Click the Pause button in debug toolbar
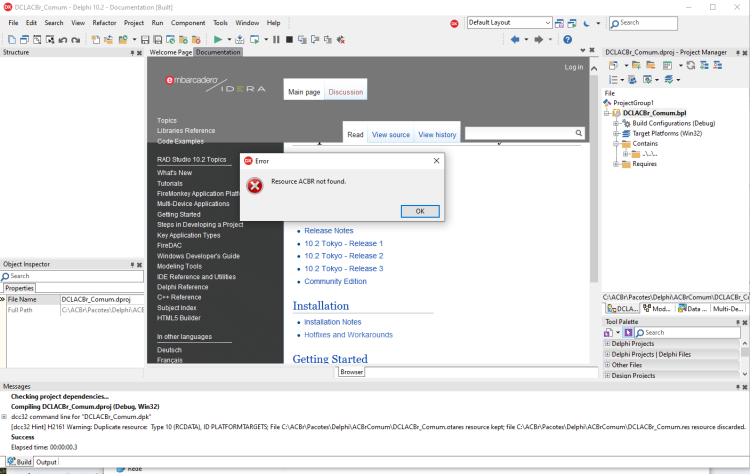Viewport: 750px width, 474px height. pos(276,40)
